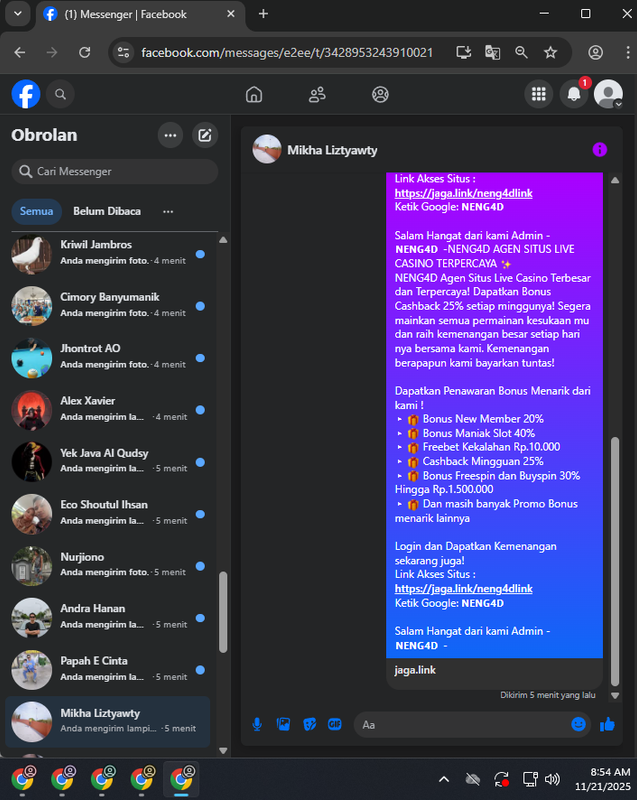Viewport: 637px width, 800px height.
Task: Open a new browser tab with plus
Action: [x=263, y=14]
